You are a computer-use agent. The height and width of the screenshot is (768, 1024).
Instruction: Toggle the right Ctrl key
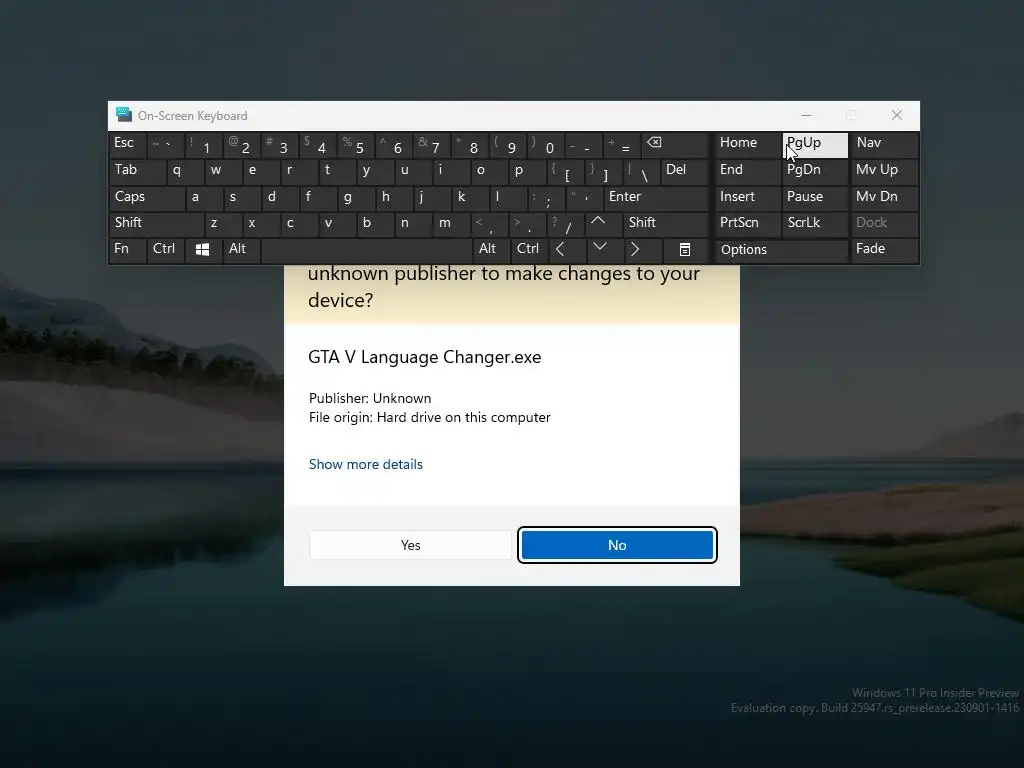coord(530,249)
